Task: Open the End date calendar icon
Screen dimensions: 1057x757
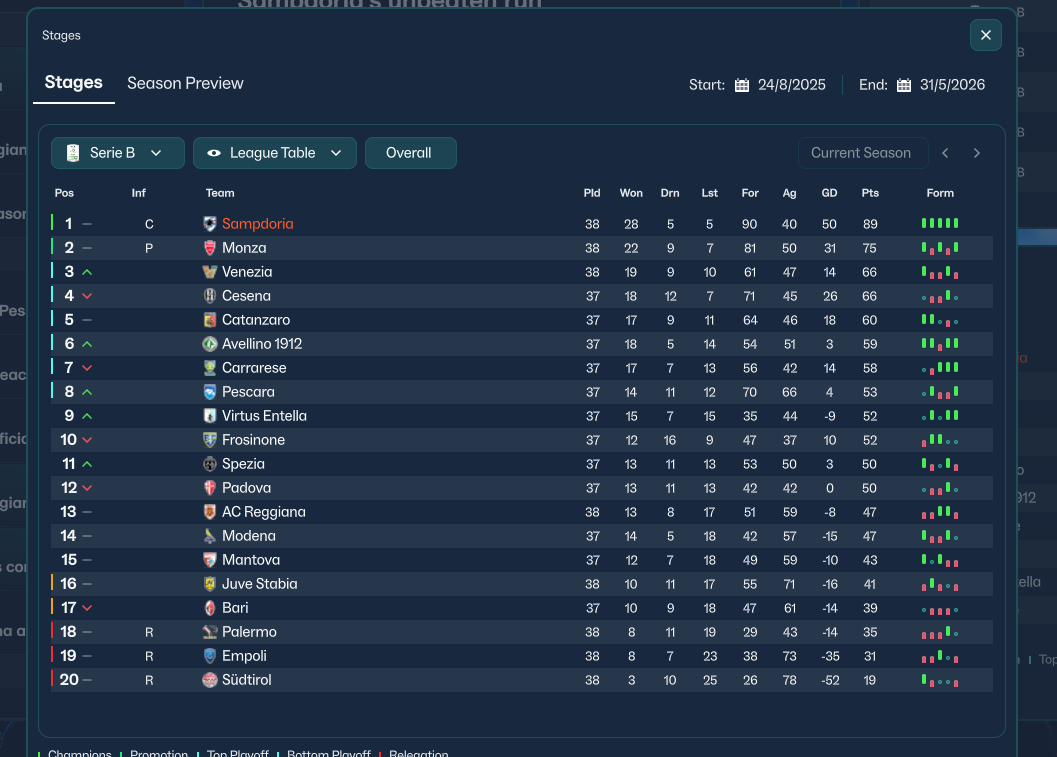Action: point(904,85)
